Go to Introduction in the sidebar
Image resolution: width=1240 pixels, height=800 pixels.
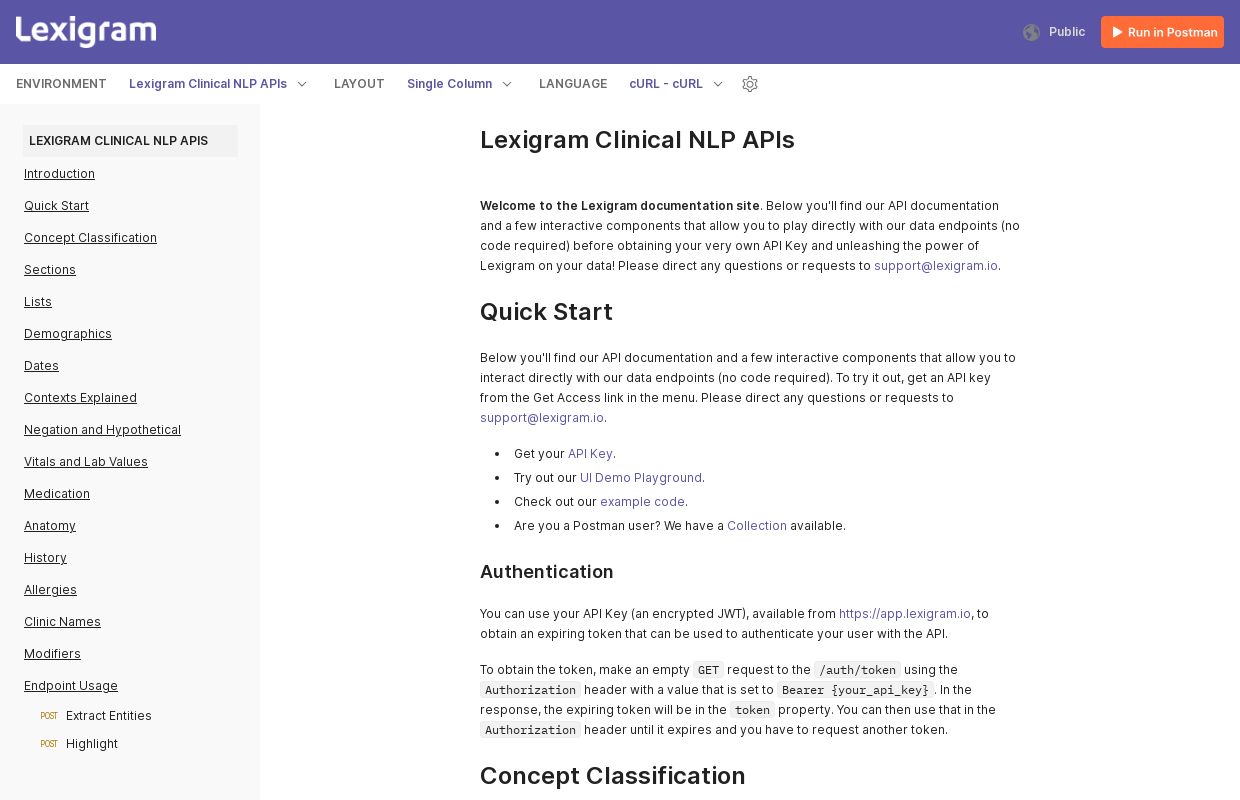click(59, 174)
